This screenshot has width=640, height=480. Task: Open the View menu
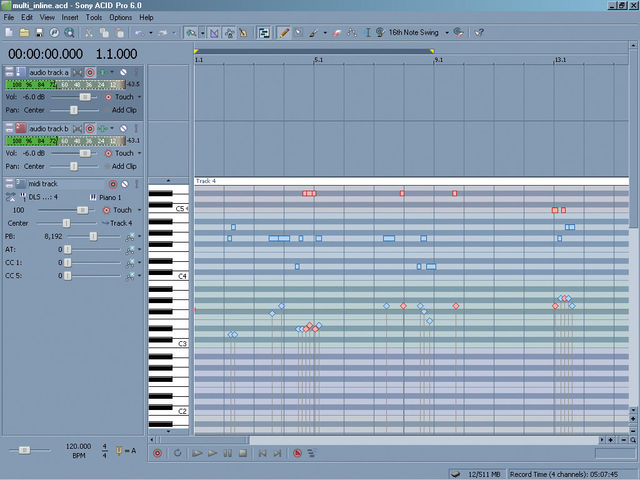[47, 18]
